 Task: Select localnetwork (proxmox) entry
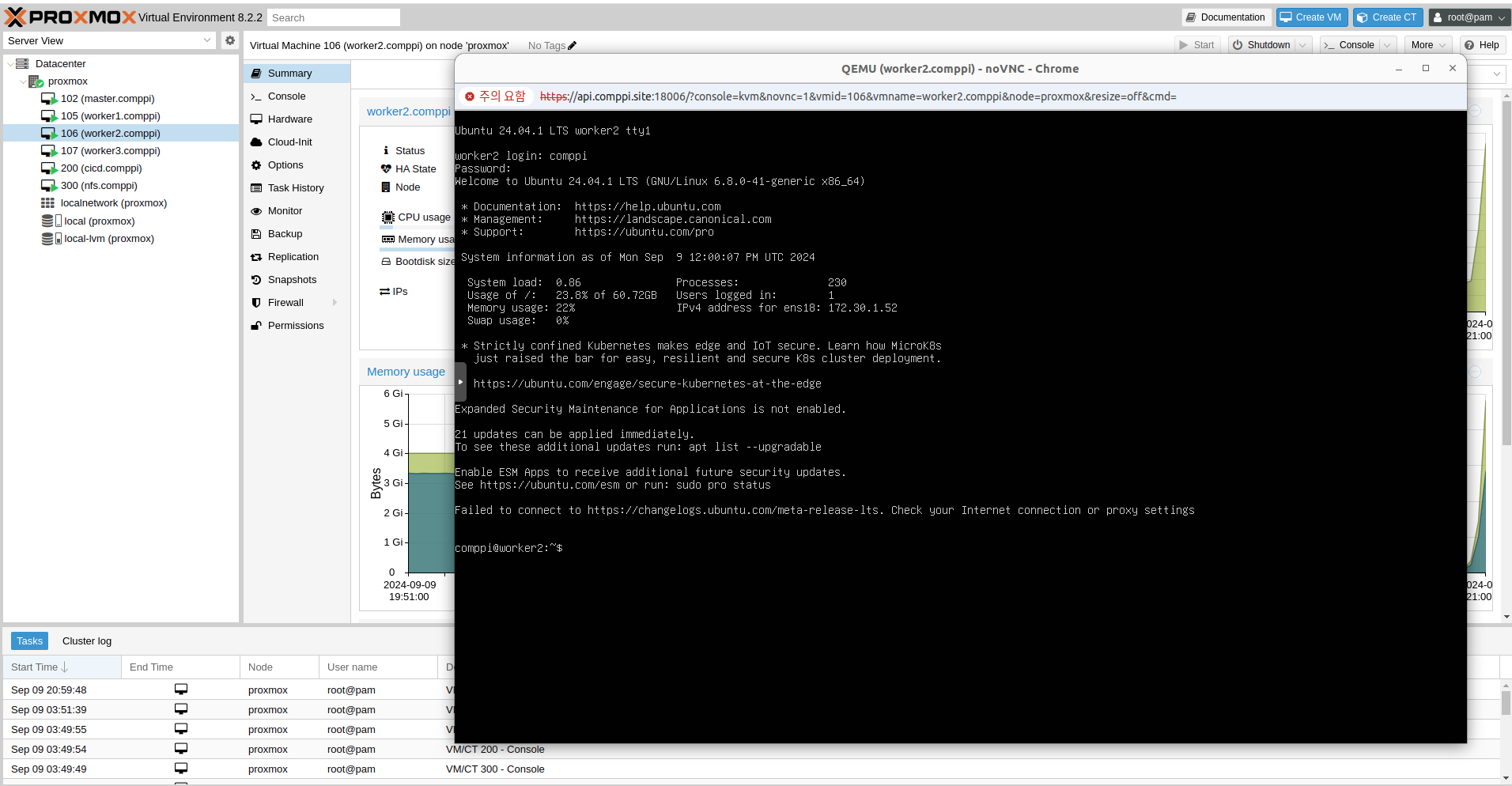point(114,203)
